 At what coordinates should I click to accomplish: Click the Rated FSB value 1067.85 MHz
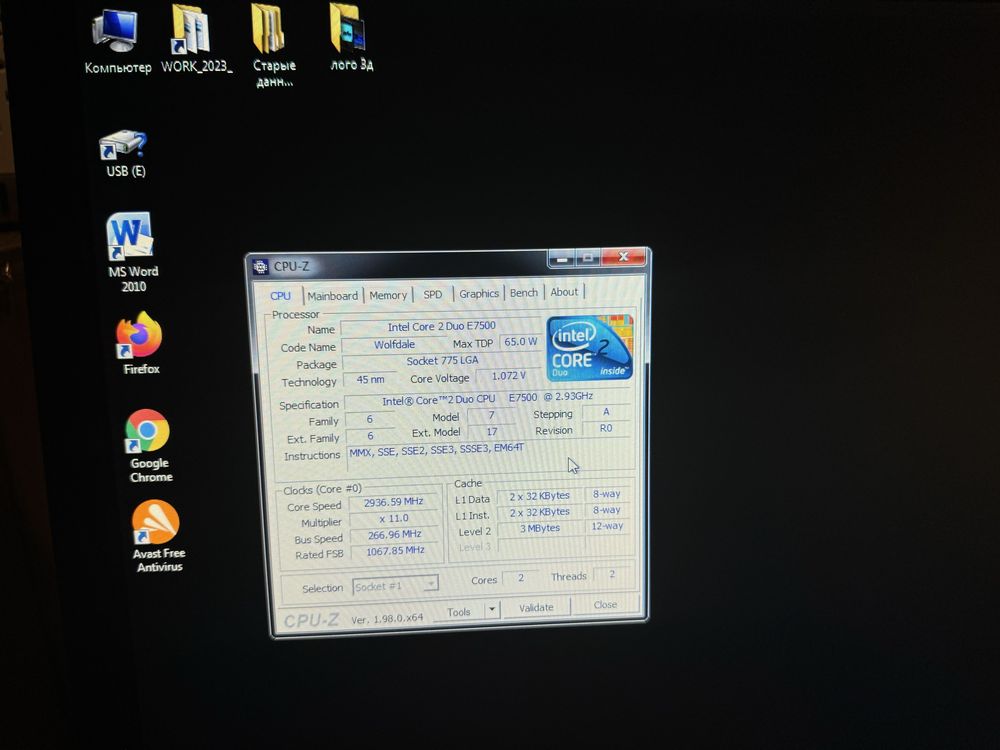click(x=395, y=550)
